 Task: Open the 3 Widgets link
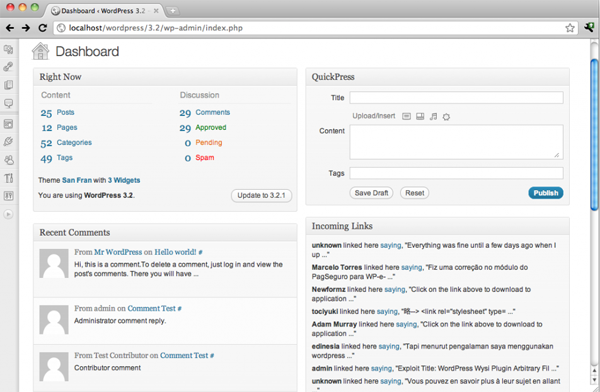(x=124, y=180)
